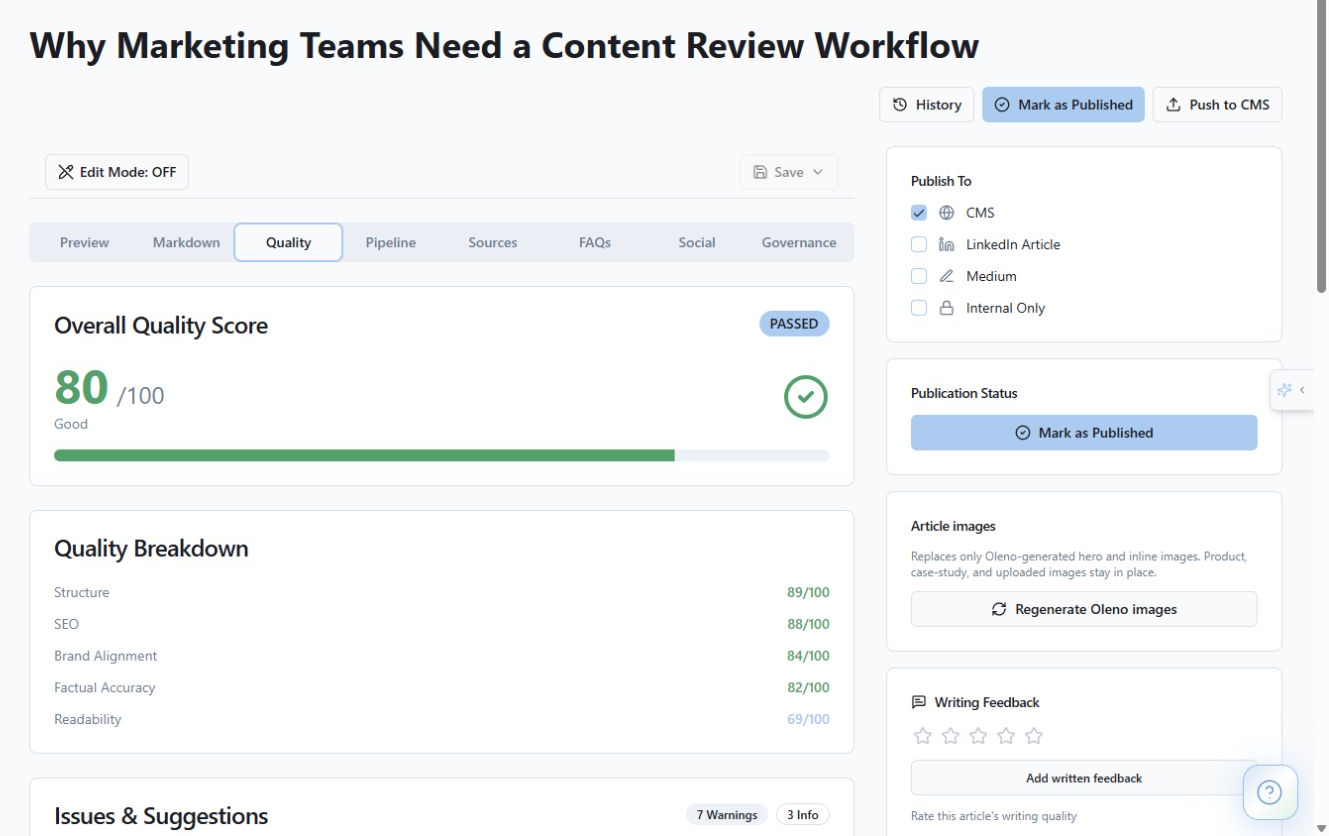
Task: Click the Writing Feedback comment icon
Action: point(919,702)
